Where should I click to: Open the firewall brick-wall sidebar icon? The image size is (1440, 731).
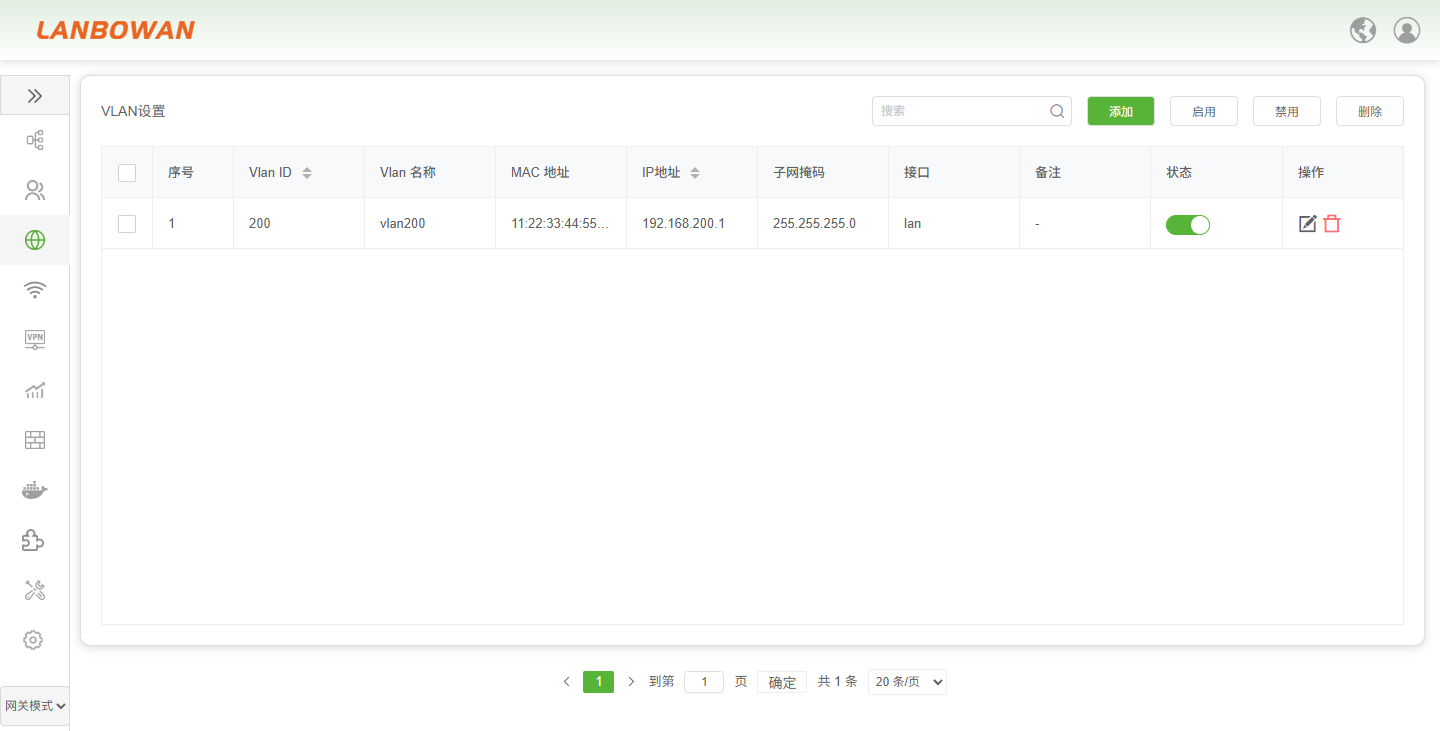(35, 440)
